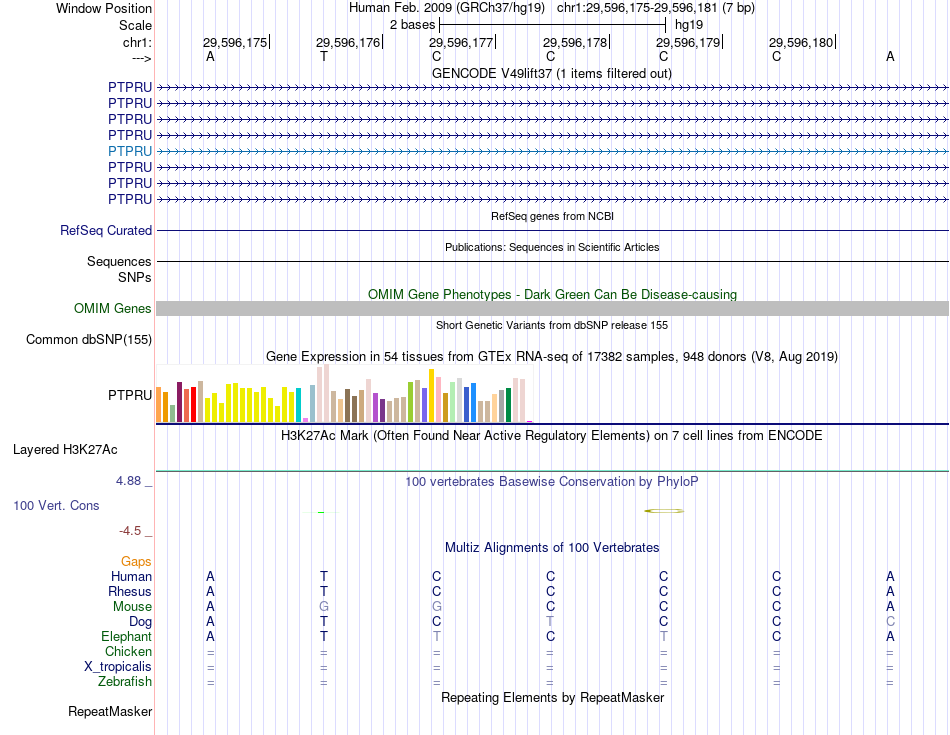Click the -4.5 lower axis value
The height and width of the screenshot is (735, 950).
coord(130,531)
